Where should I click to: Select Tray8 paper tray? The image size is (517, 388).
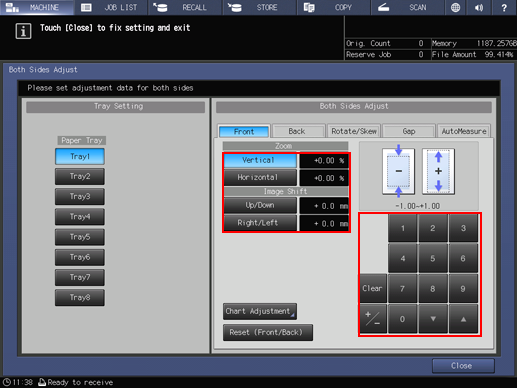click(80, 297)
